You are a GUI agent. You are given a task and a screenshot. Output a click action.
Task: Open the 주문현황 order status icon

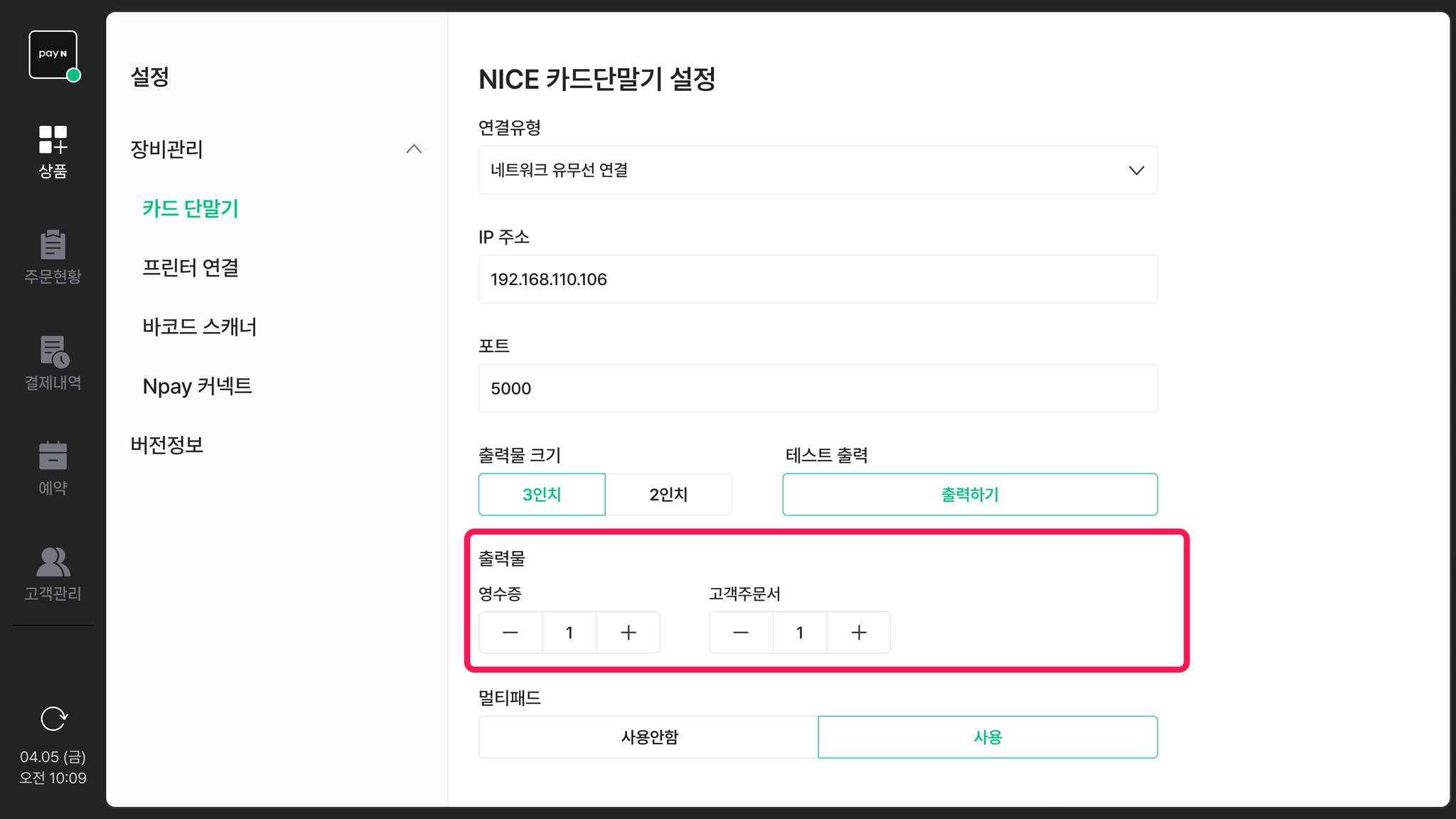pos(53,257)
